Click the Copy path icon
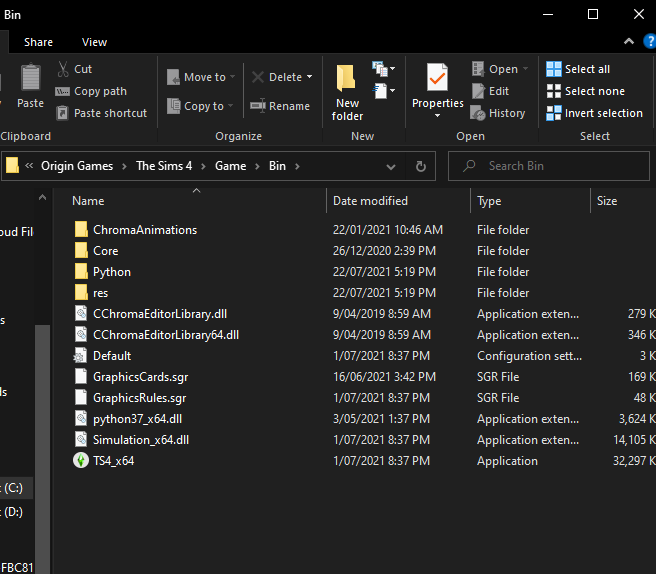This screenshot has height=574, width=656. tap(62, 91)
